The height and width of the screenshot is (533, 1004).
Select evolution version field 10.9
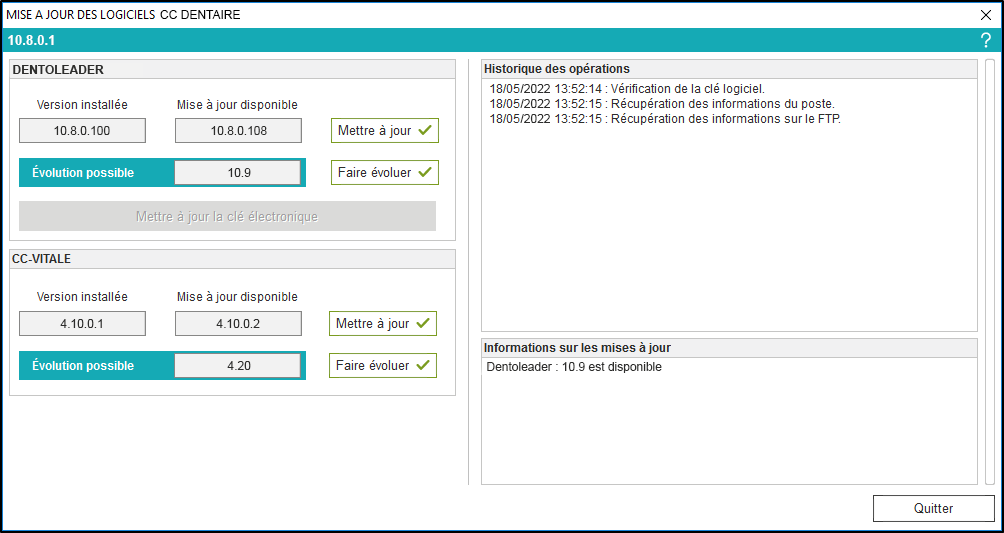click(x=238, y=173)
